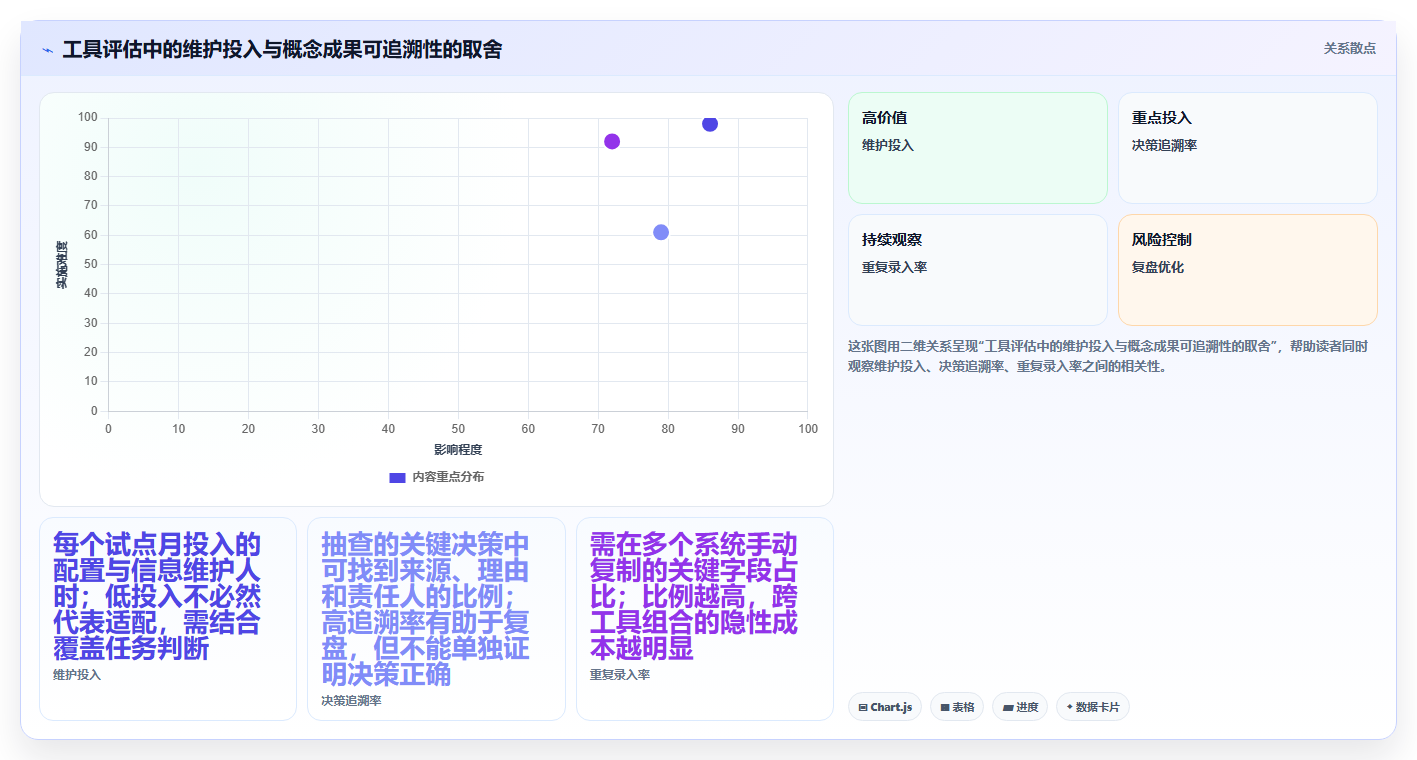Click the 内容重点分布 legend label
1417x760 pixels.
pos(448,478)
